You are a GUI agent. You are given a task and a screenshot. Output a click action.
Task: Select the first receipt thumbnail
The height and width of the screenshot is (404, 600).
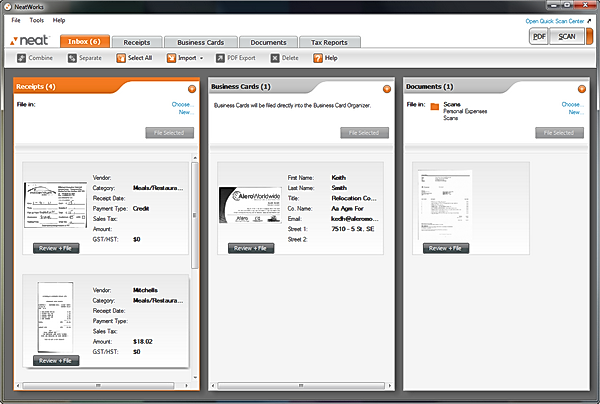coord(55,205)
